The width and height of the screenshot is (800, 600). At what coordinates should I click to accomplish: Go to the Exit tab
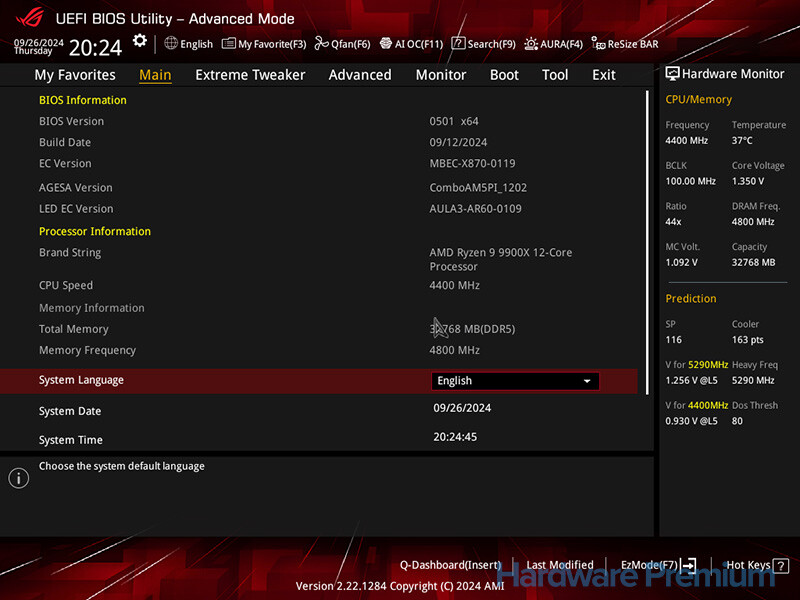click(x=604, y=75)
